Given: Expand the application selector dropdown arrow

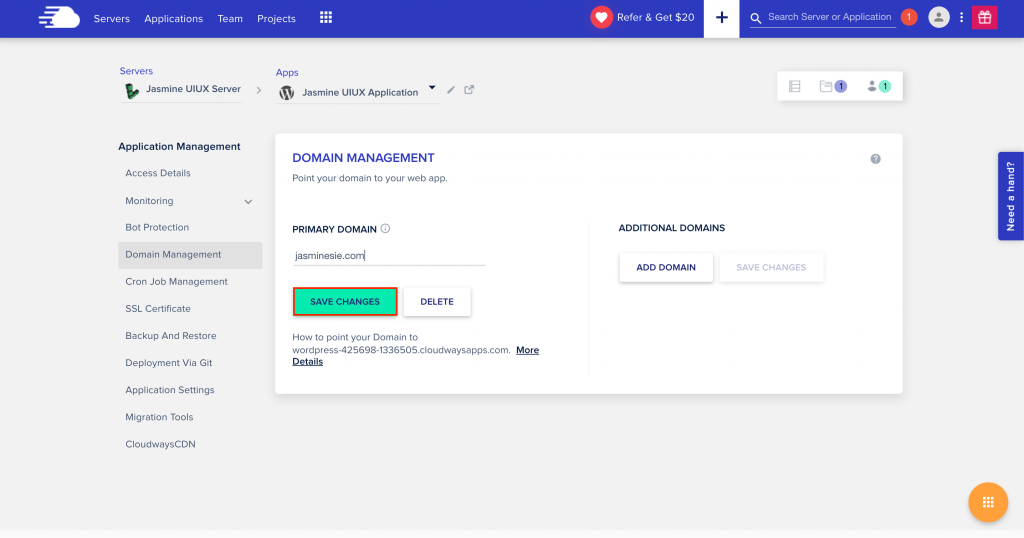Looking at the screenshot, I should pos(432,87).
